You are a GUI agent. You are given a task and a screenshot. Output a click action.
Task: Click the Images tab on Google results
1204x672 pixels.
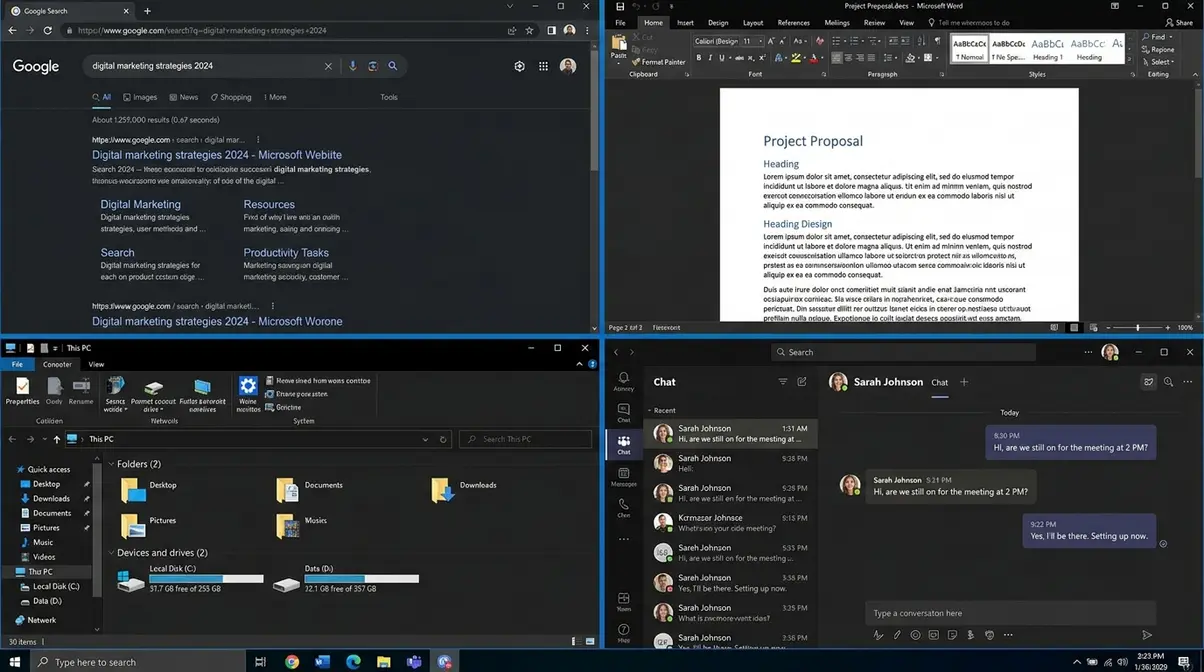[140, 97]
